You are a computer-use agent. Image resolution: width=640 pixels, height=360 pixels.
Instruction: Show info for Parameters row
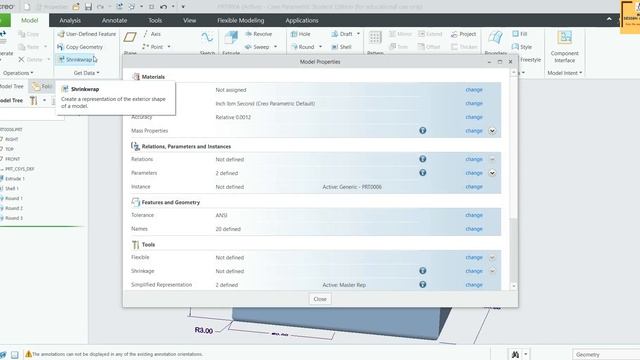(422, 173)
